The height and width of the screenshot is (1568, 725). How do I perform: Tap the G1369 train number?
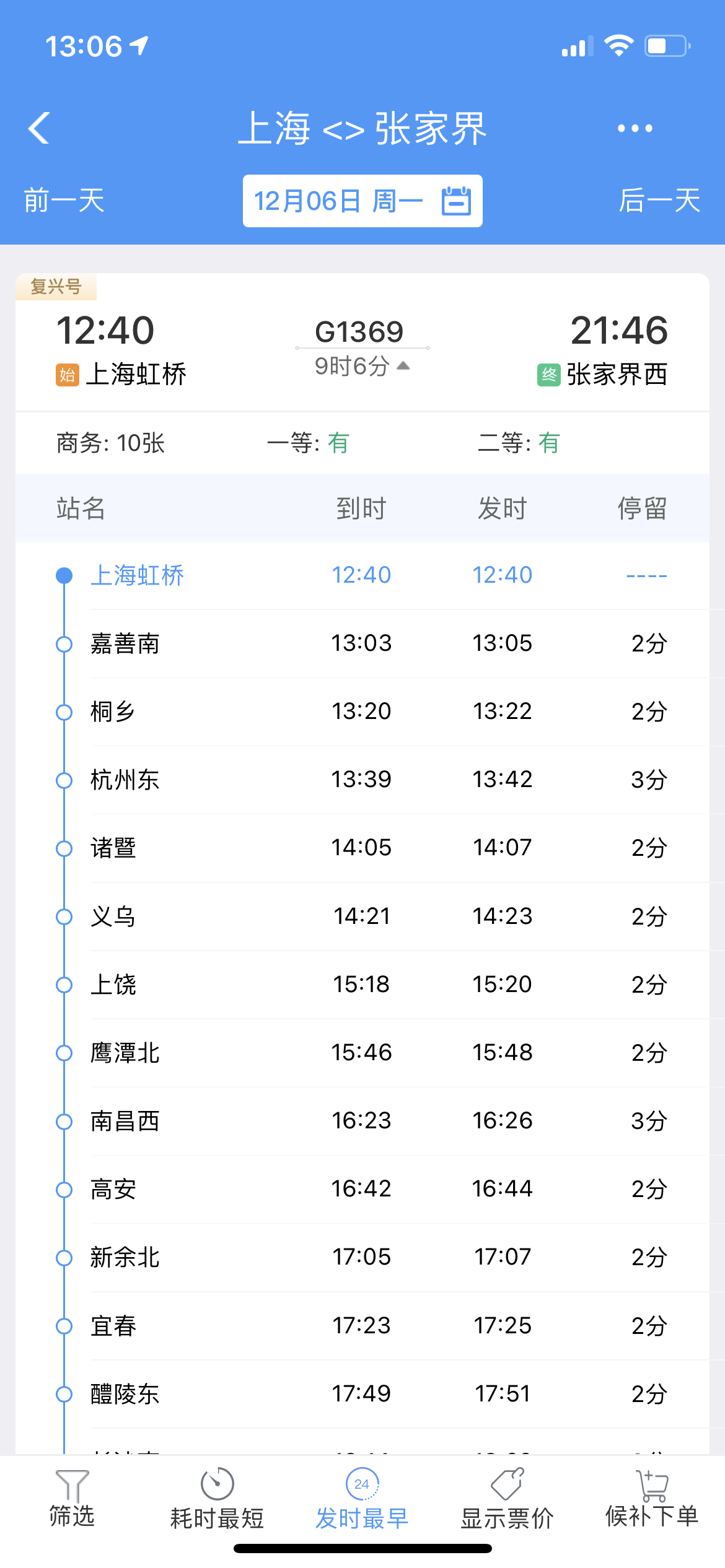click(x=359, y=332)
